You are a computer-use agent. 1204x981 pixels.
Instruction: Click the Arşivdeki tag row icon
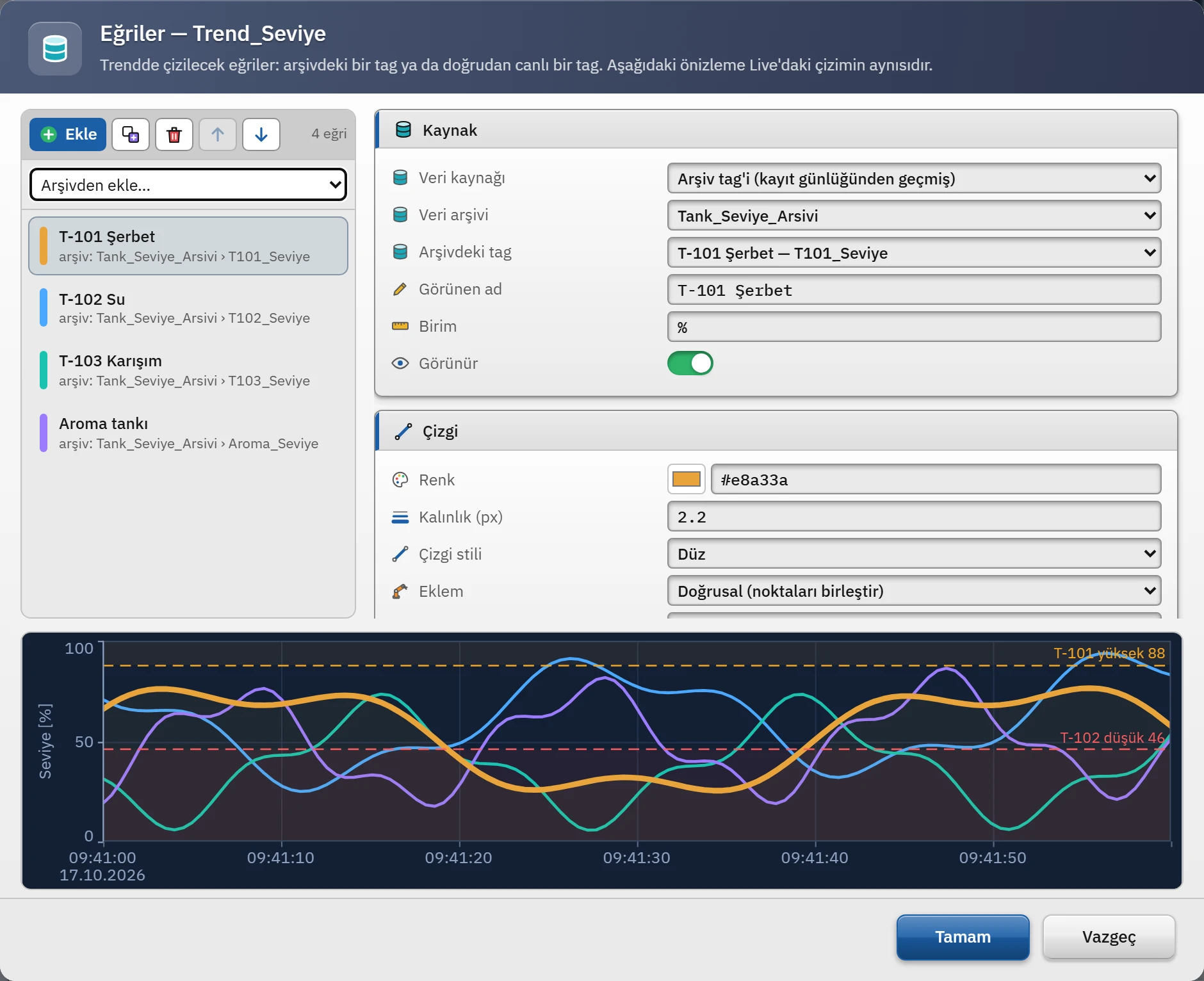pyautogui.click(x=400, y=252)
